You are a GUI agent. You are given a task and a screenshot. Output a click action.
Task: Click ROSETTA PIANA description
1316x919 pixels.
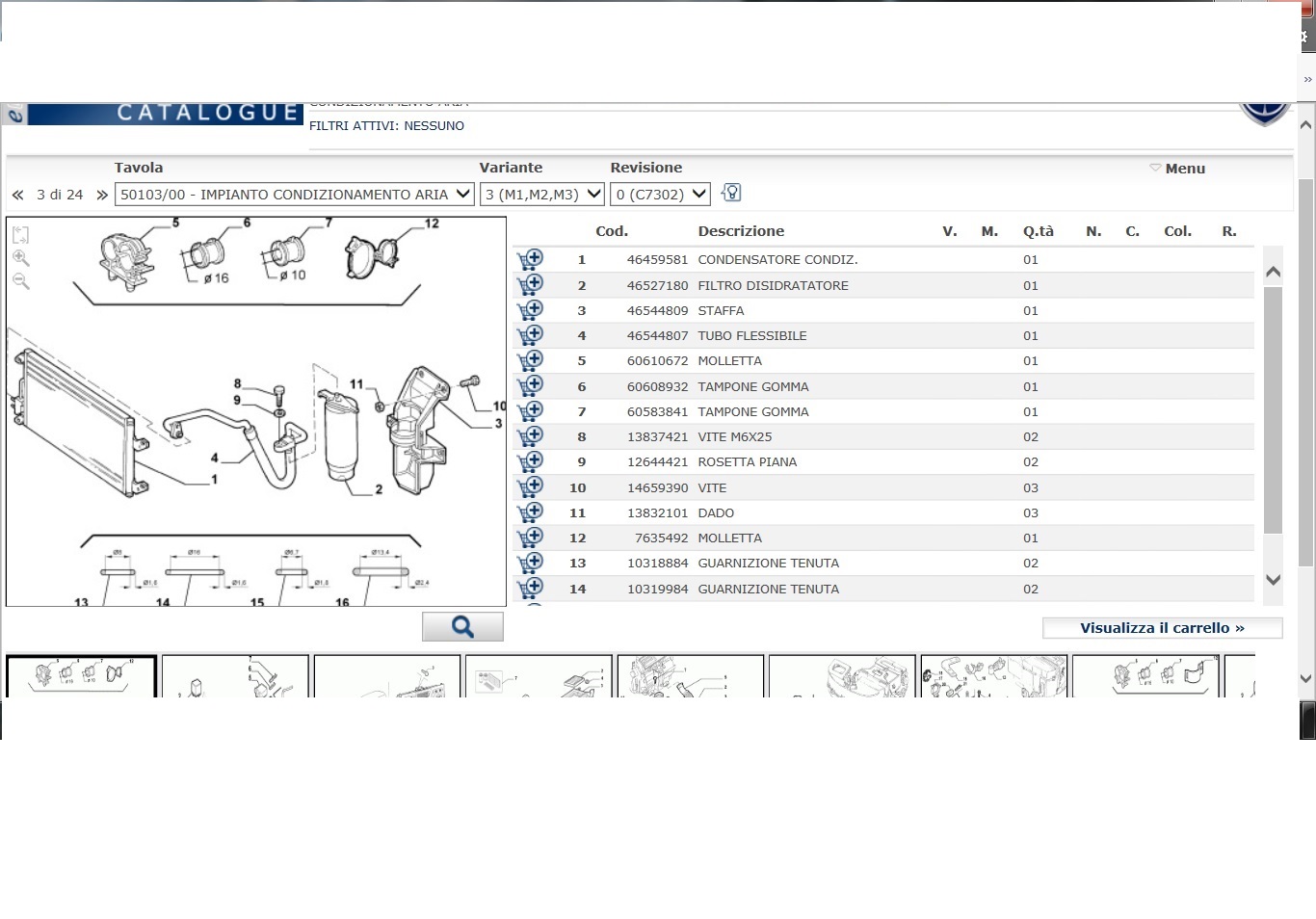[x=748, y=461]
